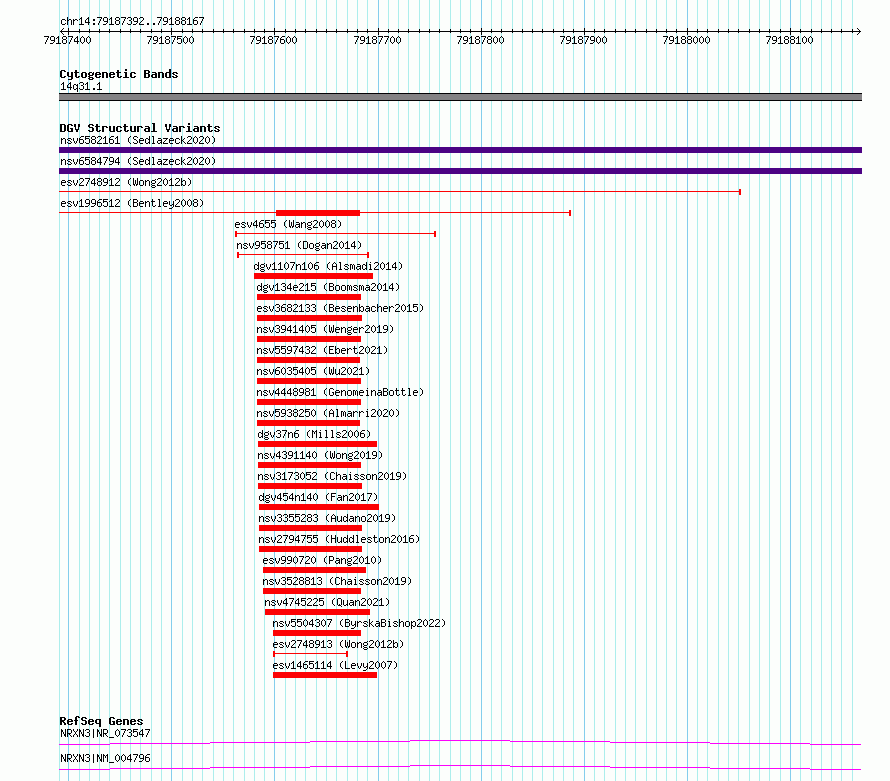Viewport: 890px width, 781px height.
Task: Click ruler position 79187800
Action: 480,40
